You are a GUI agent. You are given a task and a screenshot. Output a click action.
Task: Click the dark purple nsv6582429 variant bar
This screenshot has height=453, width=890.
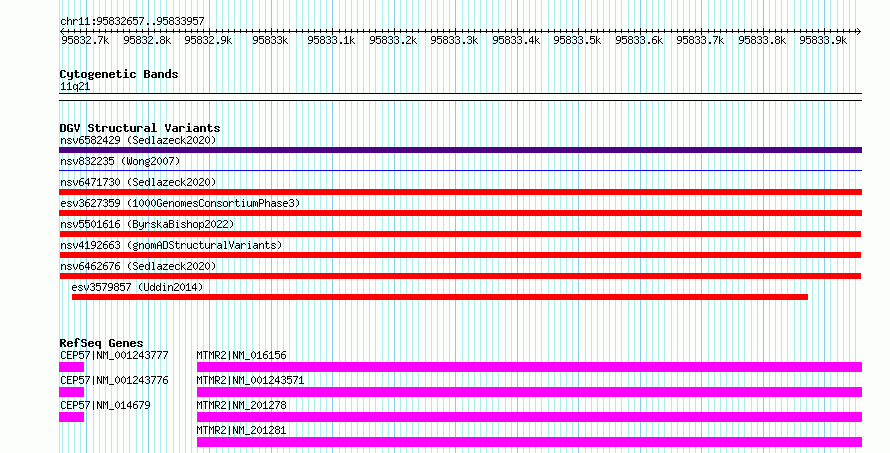click(x=460, y=150)
